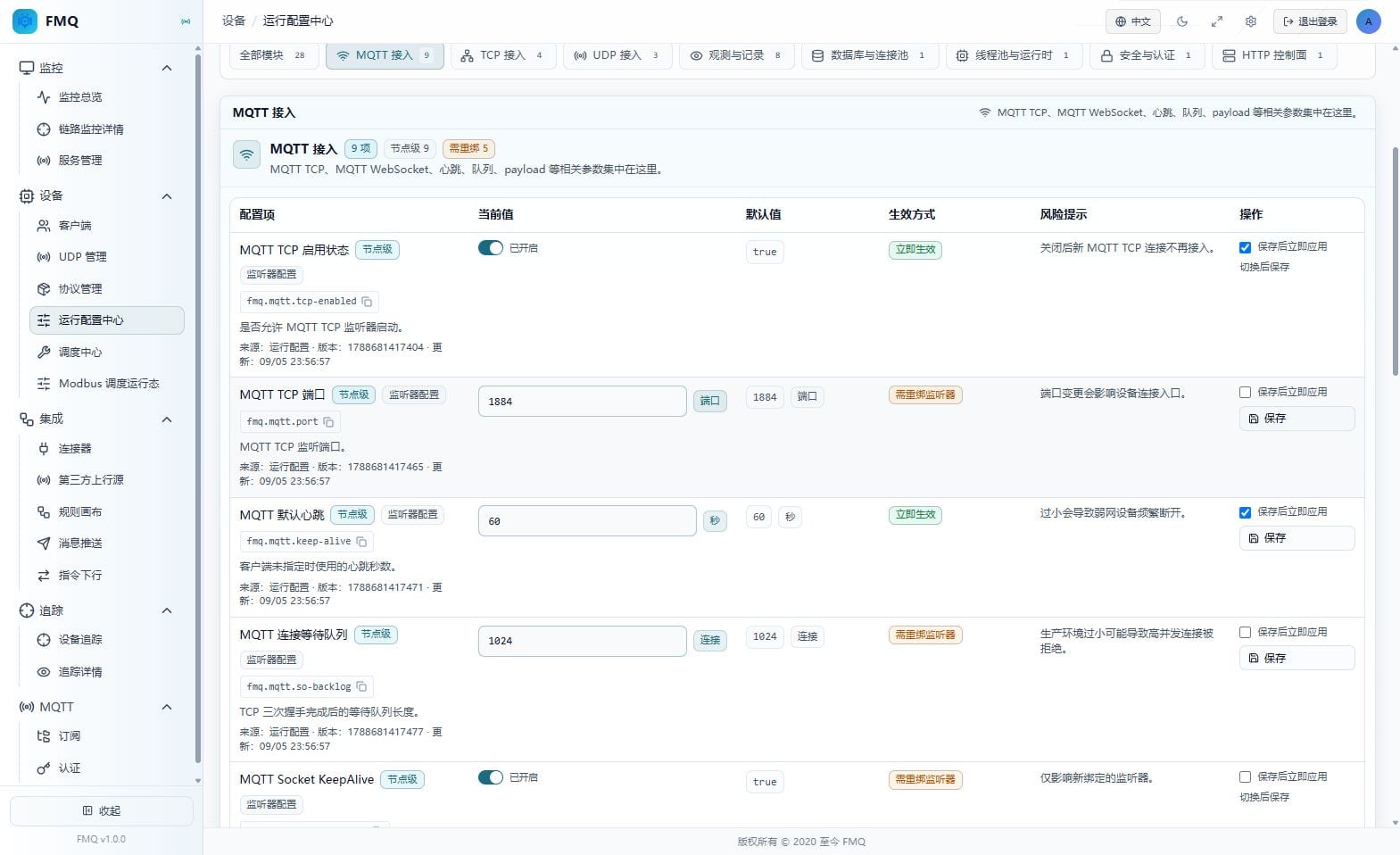Viewport: 1400px width, 855px height.
Task: Toggle the MQTT Socket KeepAlive switch
Action: point(491,777)
